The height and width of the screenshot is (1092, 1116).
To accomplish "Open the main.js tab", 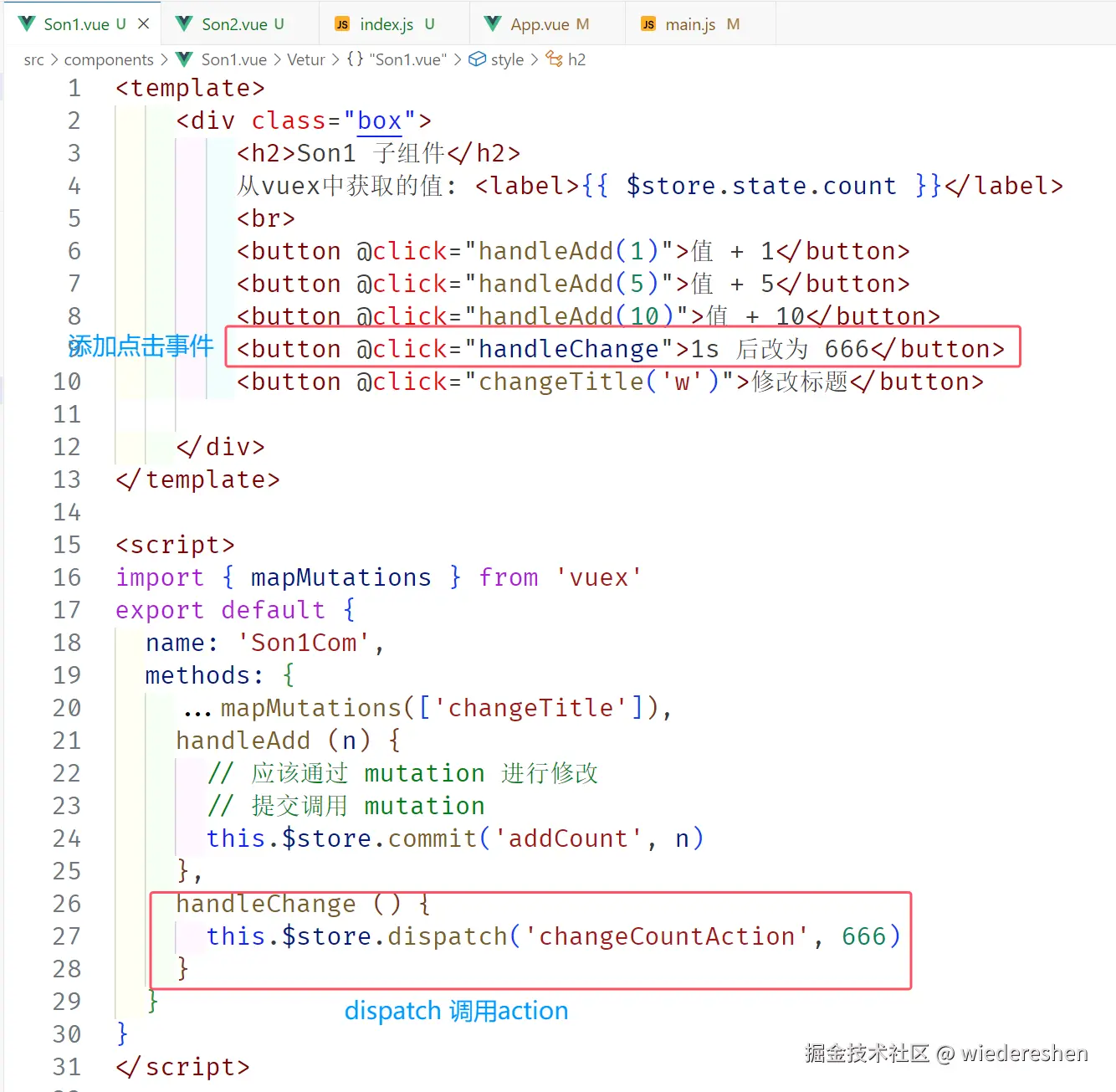I will [701, 23].
